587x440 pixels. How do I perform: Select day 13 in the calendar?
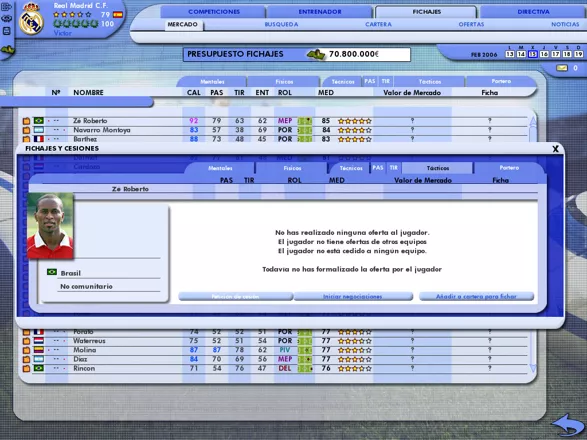click(510, 54)
